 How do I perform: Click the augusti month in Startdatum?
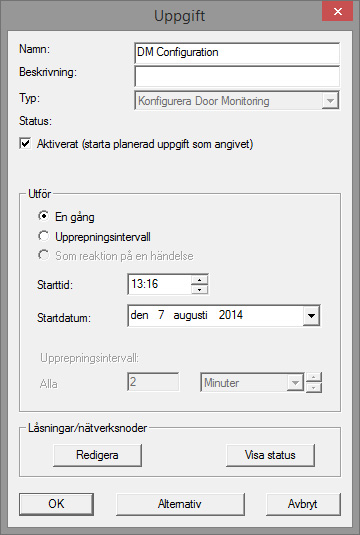[190, 315]
